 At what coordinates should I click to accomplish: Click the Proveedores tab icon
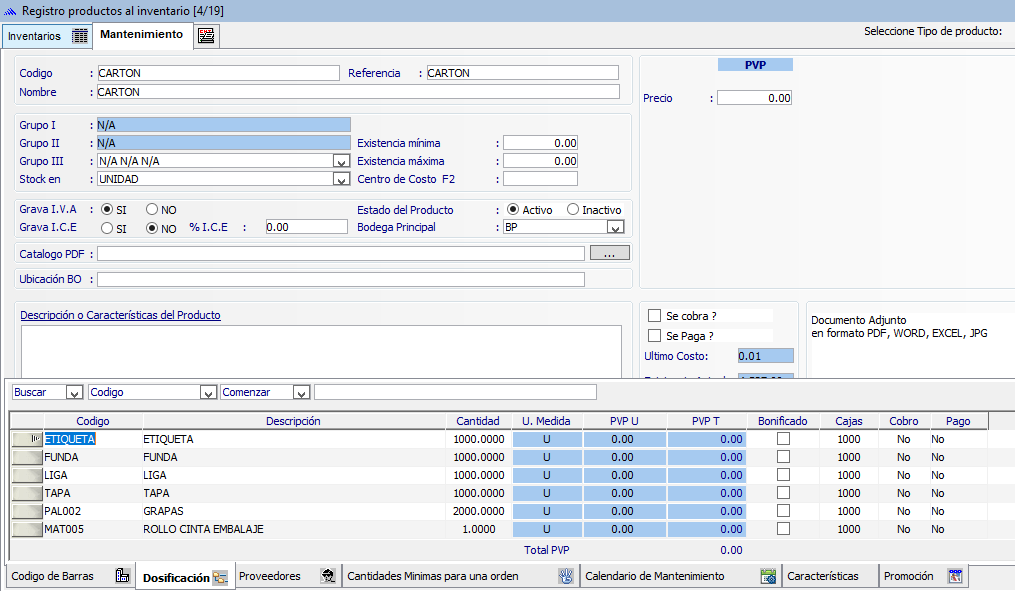pyautogui.click(x=328, y=576)
